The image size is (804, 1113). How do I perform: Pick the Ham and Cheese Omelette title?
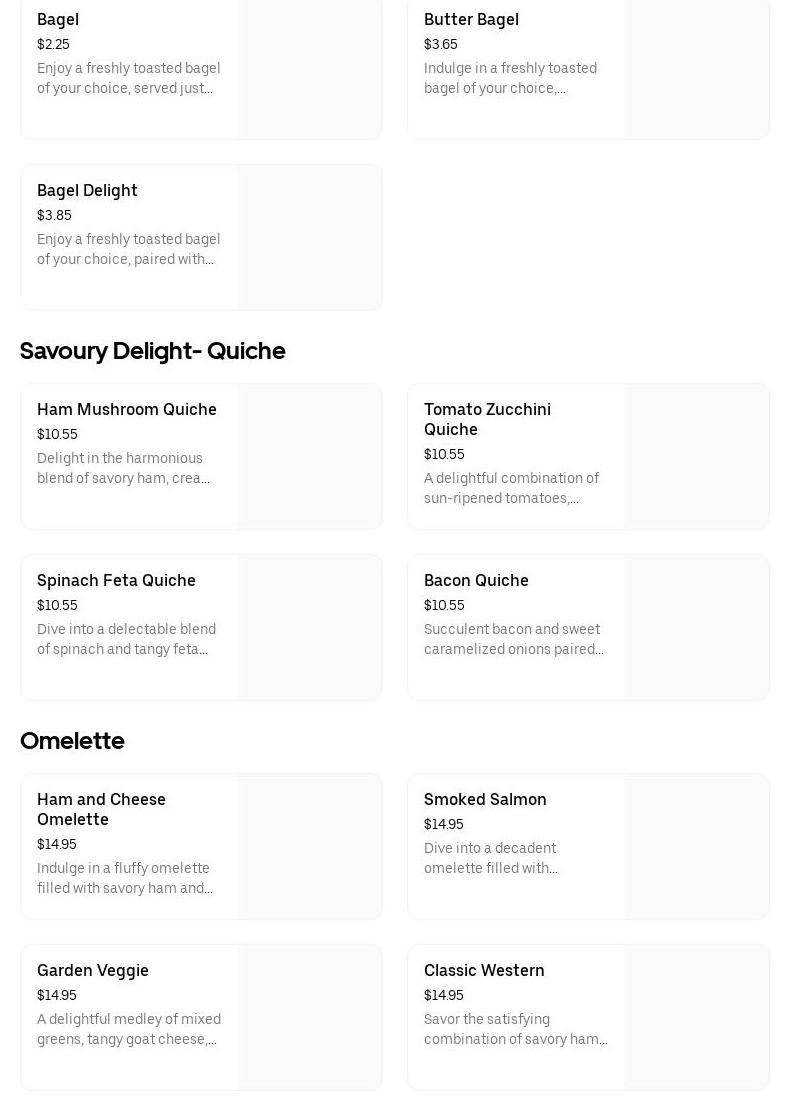tap(101, 809)
